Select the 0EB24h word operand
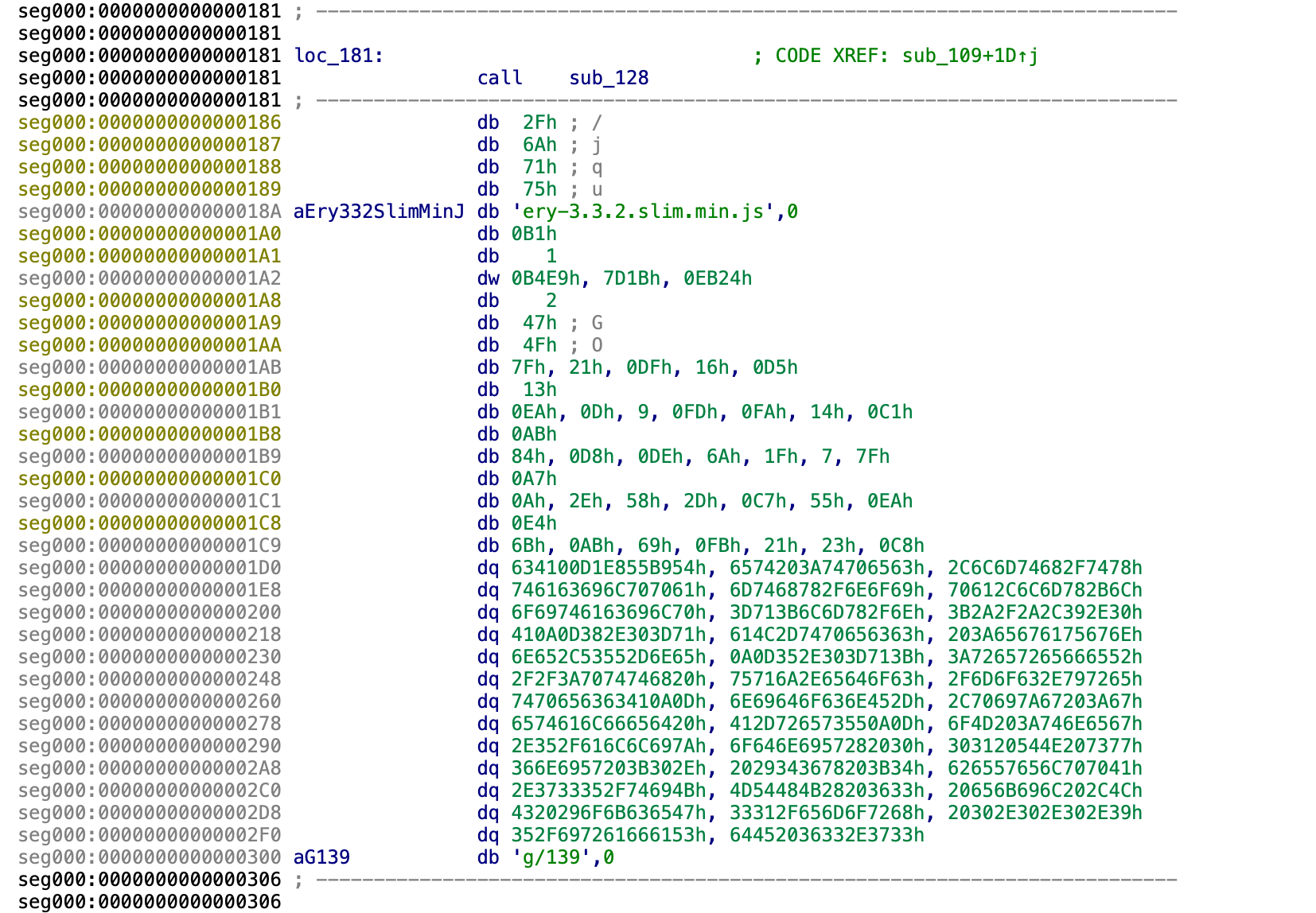1316x913 pixels. [x=718, y=278]
